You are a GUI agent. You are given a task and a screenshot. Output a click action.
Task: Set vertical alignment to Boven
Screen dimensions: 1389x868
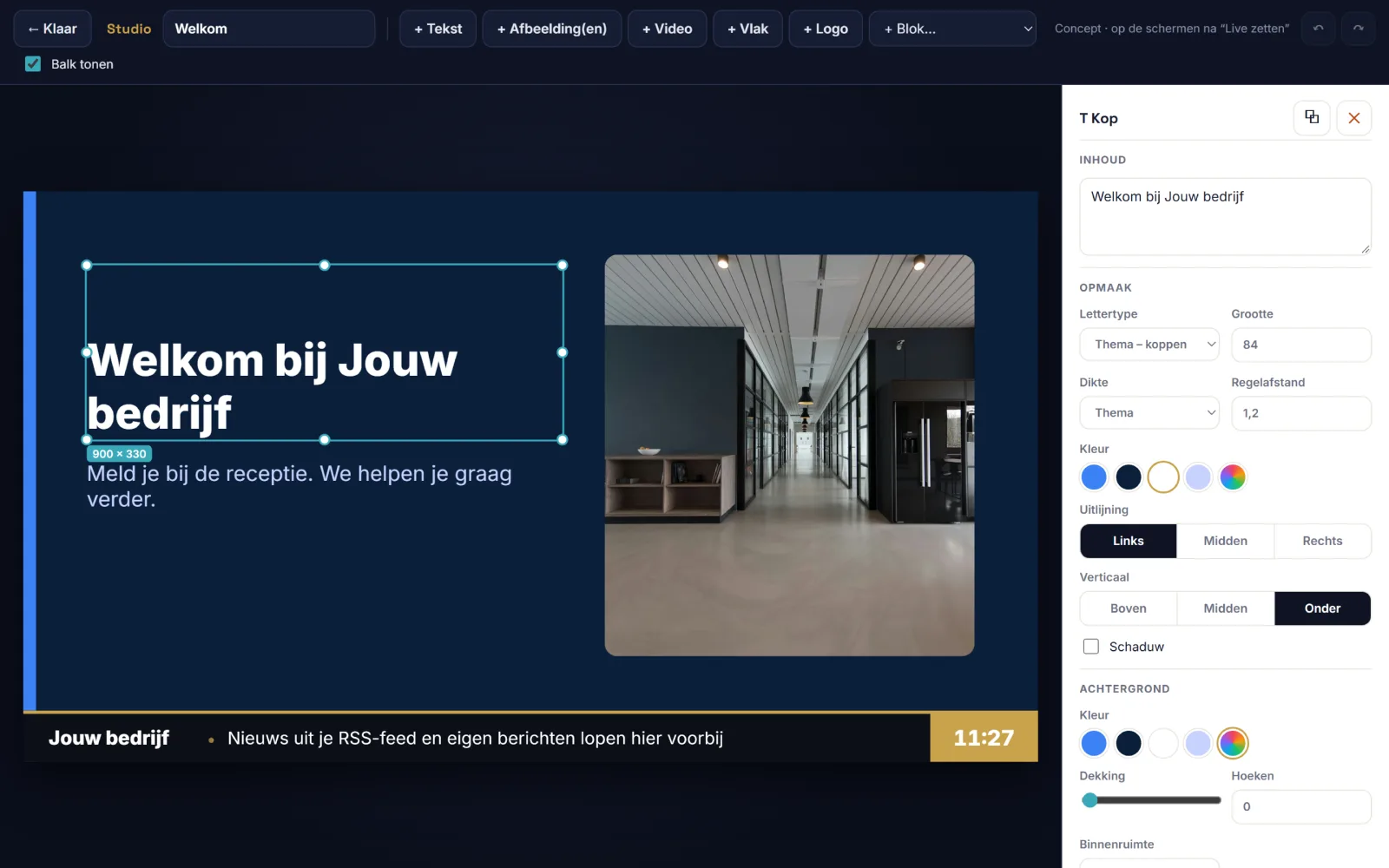coord(1129,608)
